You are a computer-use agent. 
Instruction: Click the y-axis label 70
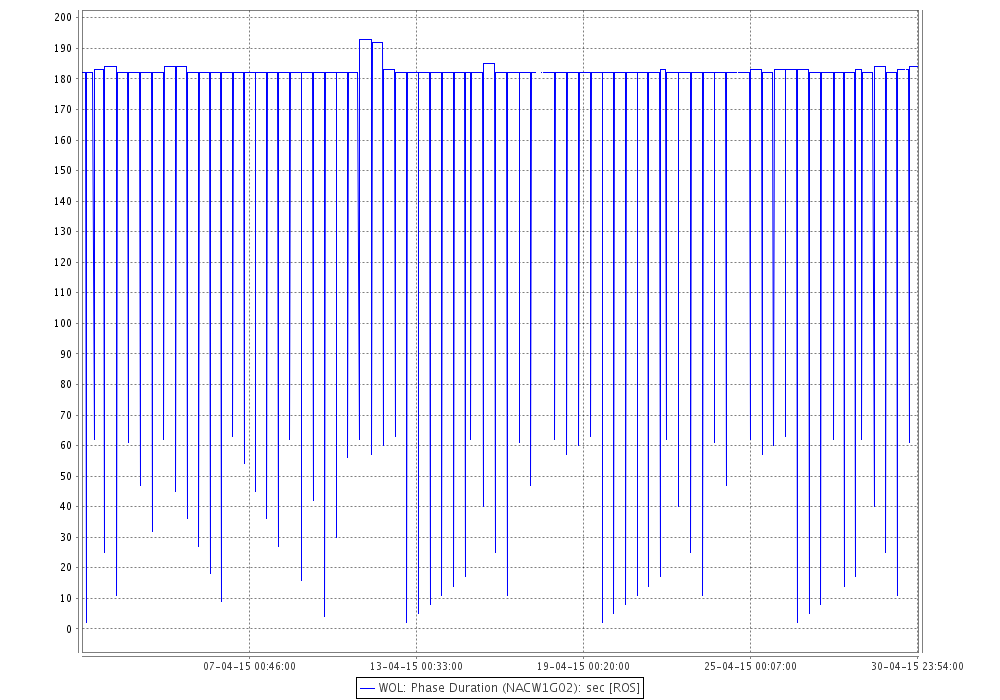(x=66, y=415)
